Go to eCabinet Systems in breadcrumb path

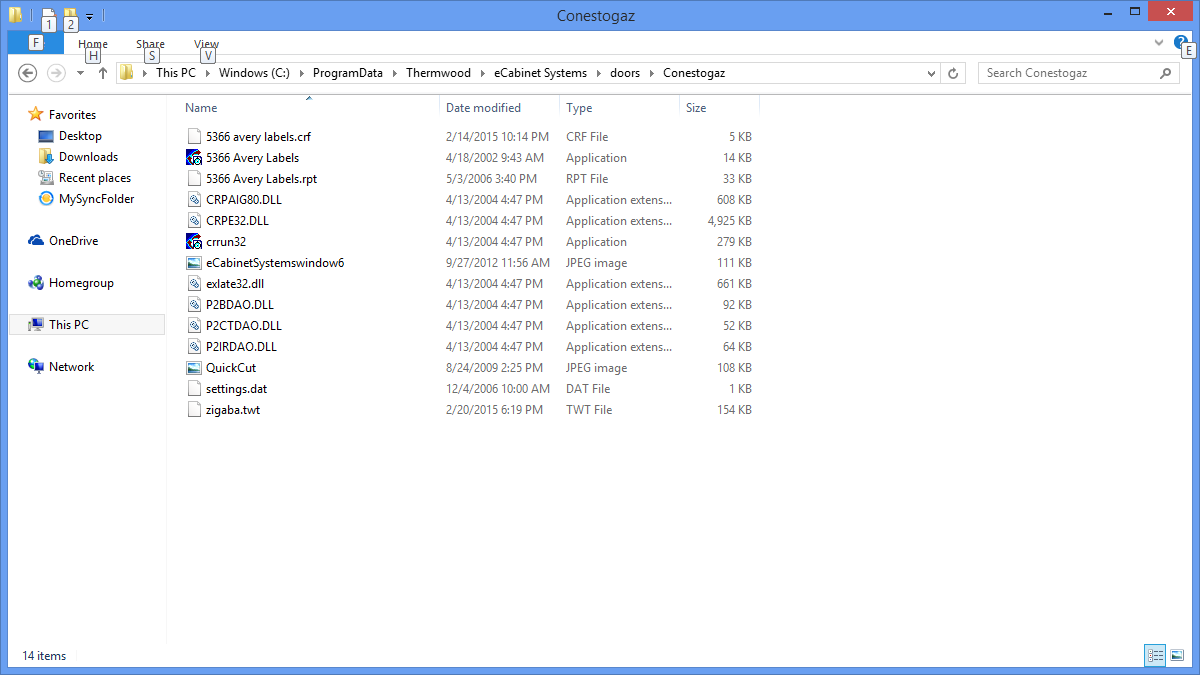point(540,73)
